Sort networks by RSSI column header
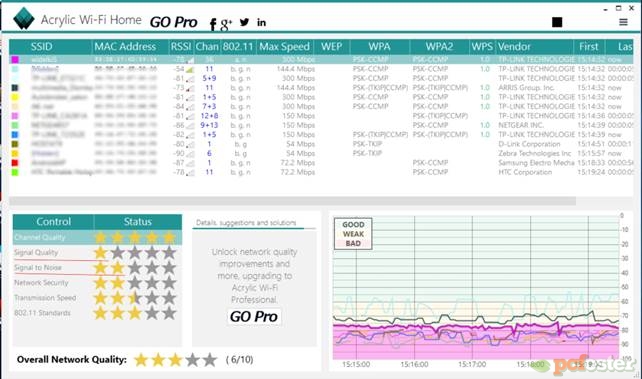The image size is (642, 379). 181,47
